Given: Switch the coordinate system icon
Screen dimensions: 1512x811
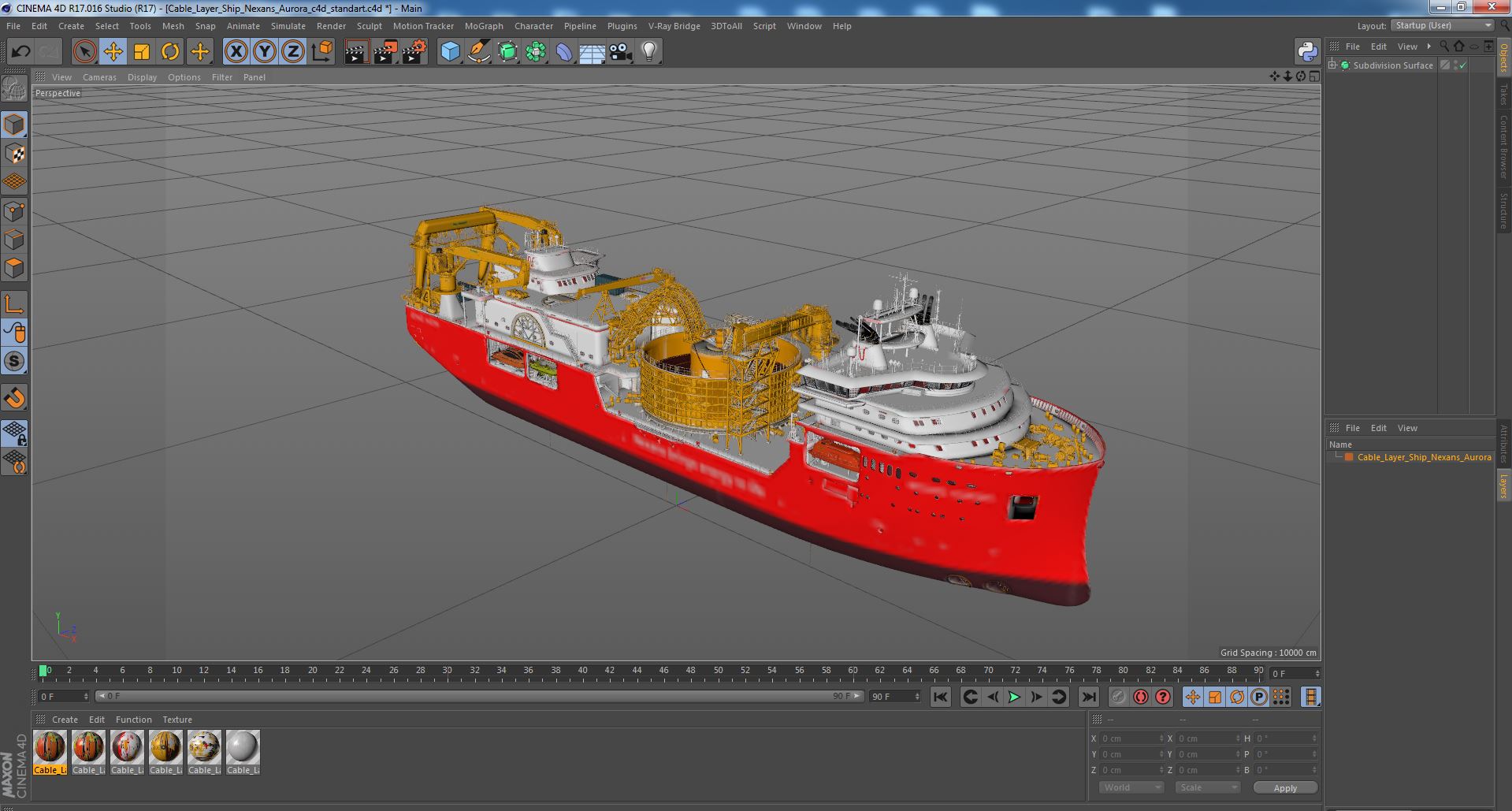Looking at the screenshot, I should point(321,52).
